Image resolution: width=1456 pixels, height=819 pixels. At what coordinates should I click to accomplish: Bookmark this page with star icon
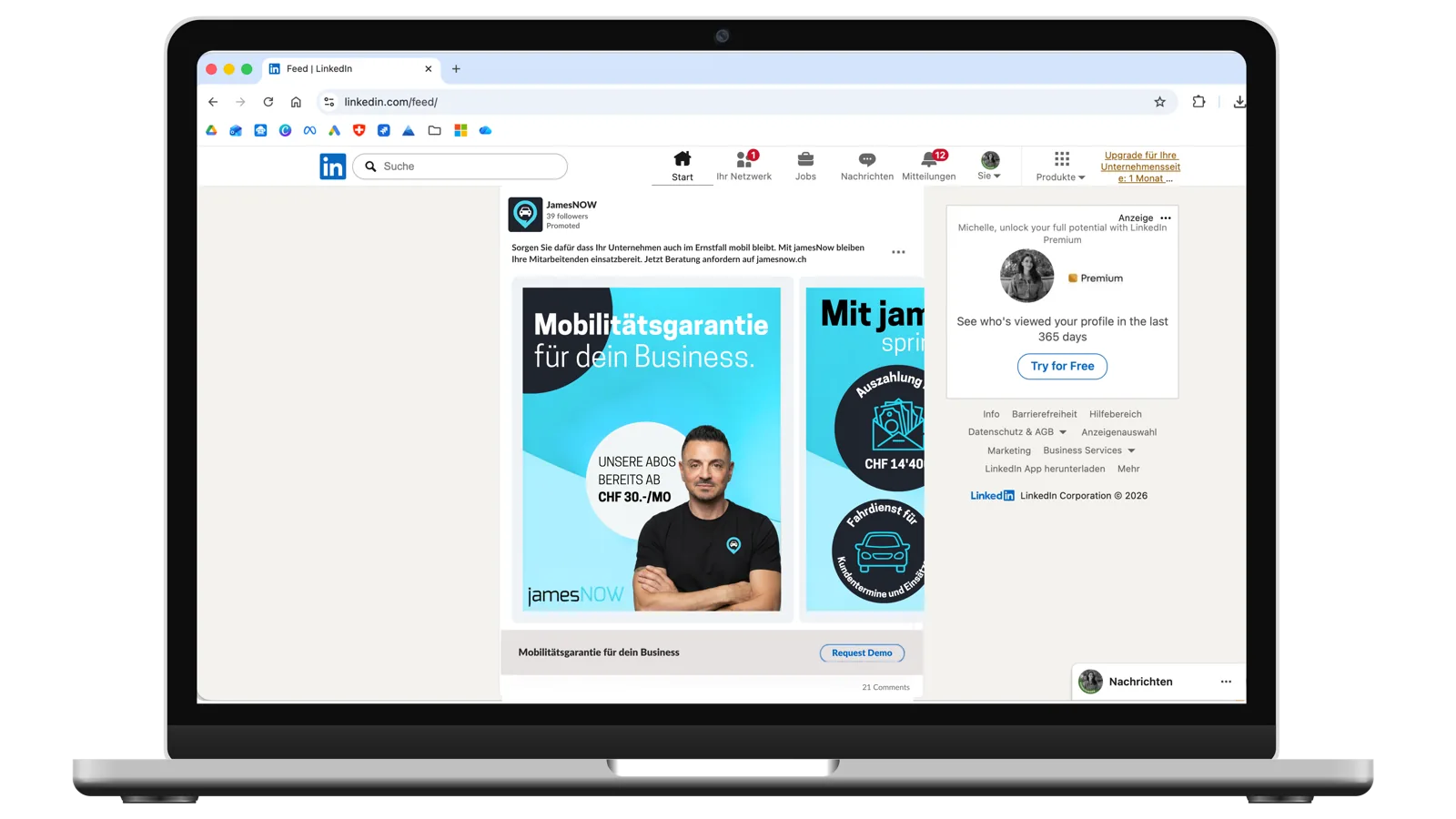click(x=1159, y=102)
